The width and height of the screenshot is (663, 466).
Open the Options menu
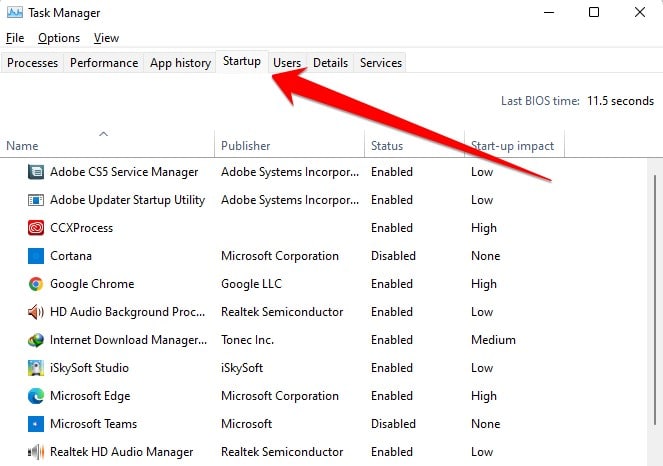click(x=59, y=38)
